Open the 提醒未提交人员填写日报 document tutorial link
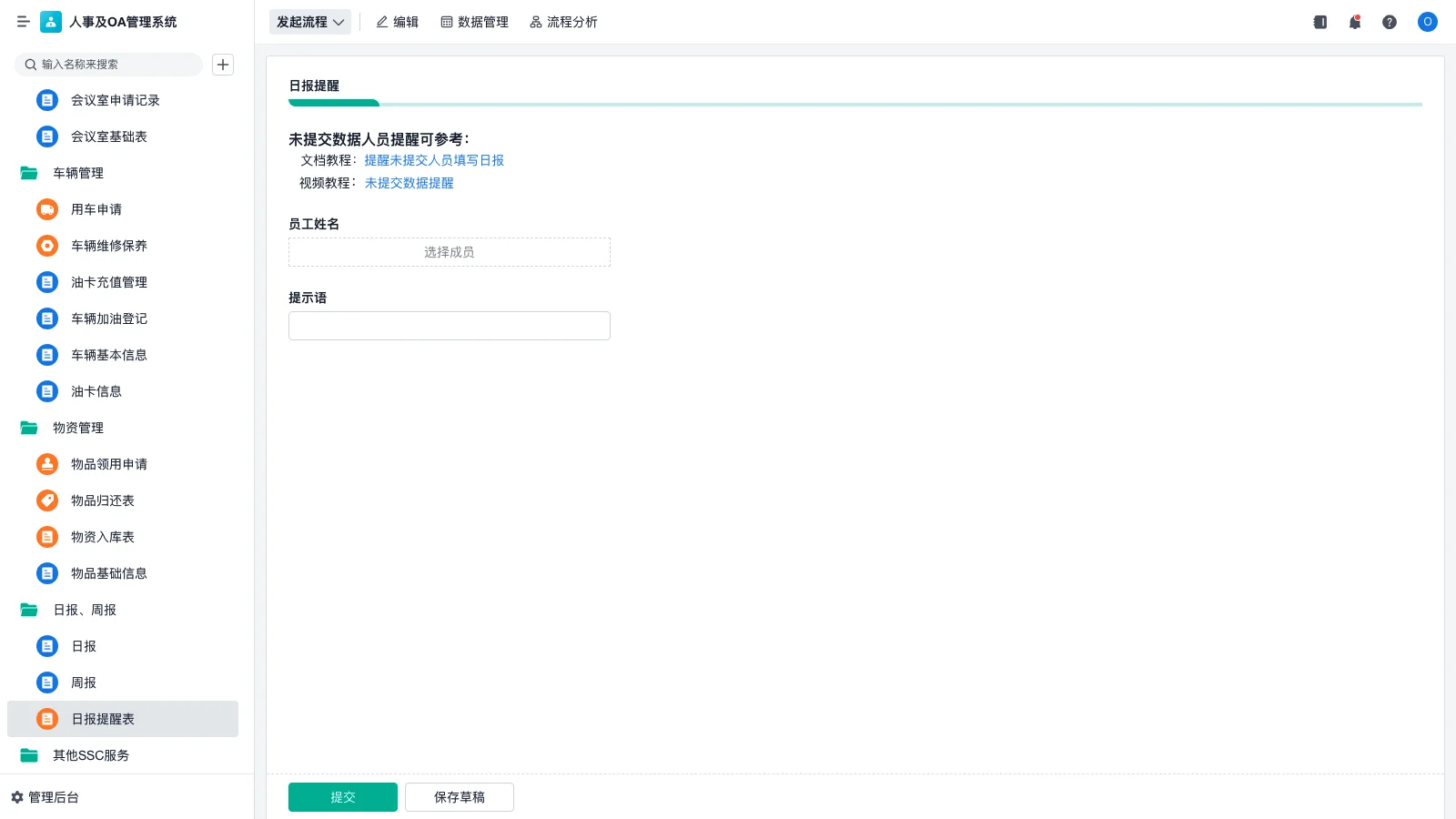 coord(436,160)
